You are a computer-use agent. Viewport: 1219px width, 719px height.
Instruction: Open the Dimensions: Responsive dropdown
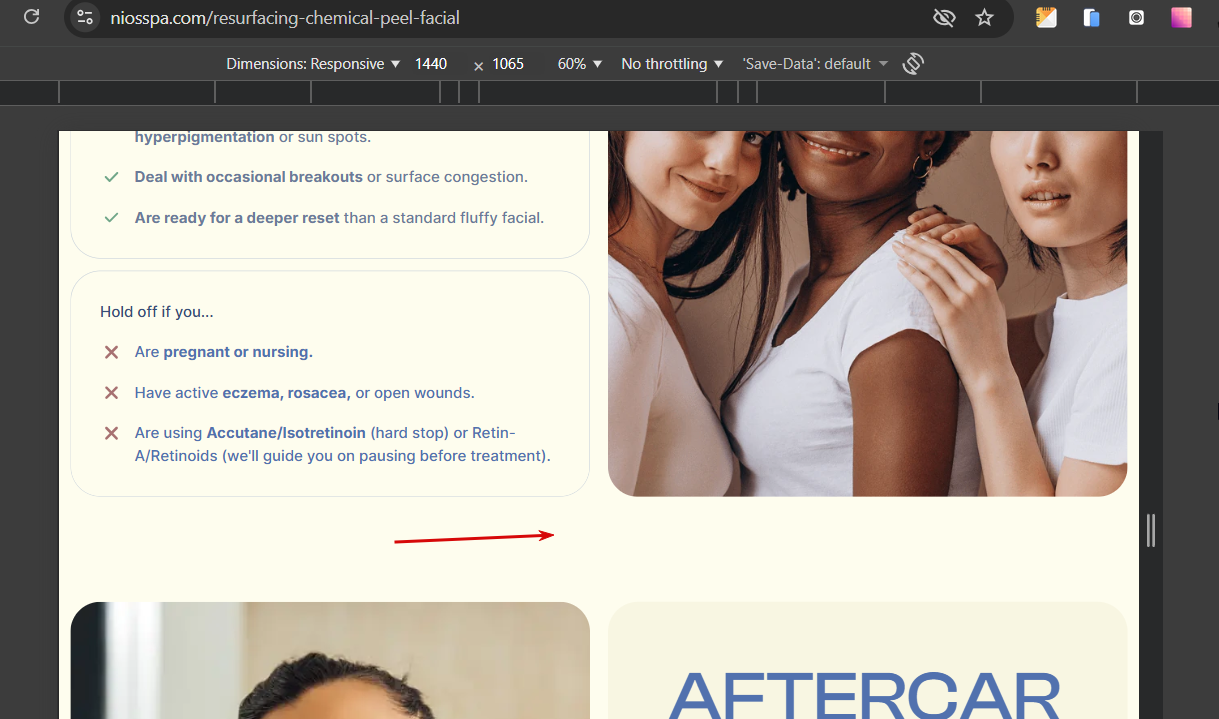click(x=313, y=64)
